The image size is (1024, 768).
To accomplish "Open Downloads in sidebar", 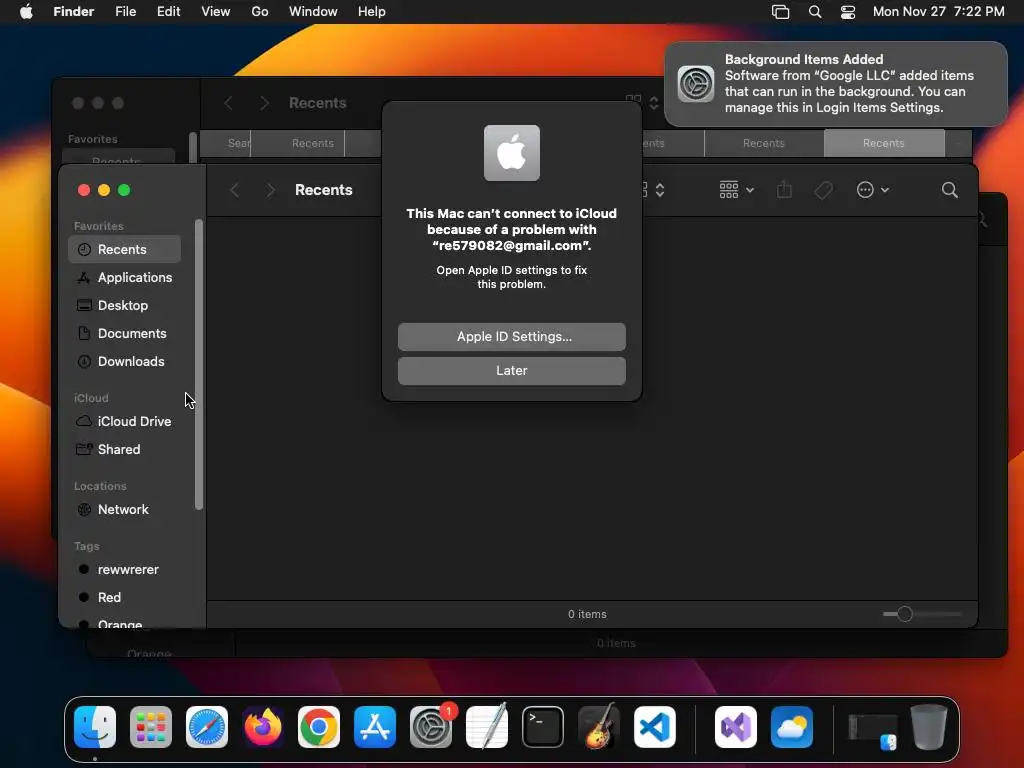I will 124,362.
